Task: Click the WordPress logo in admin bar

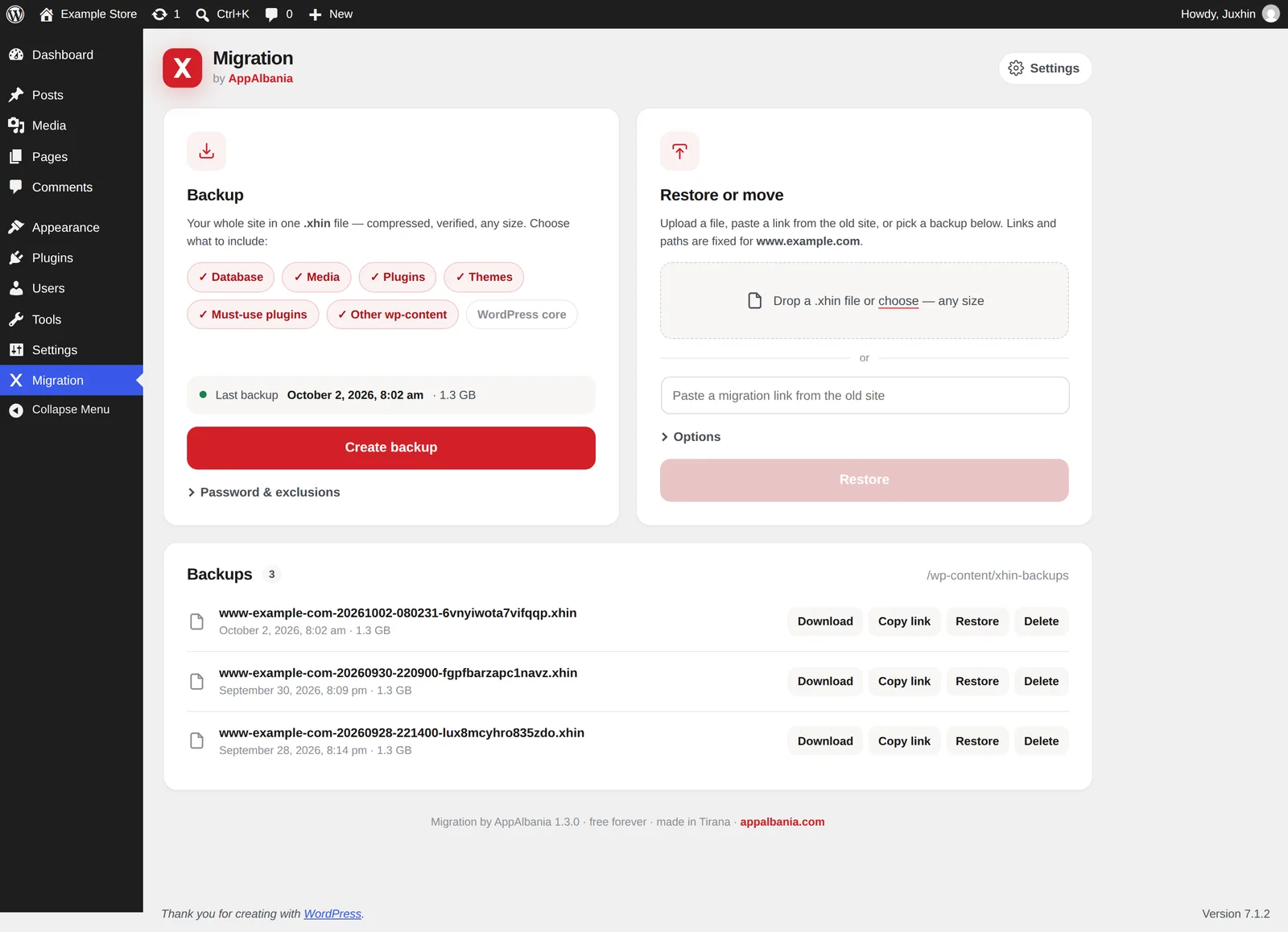Action: click(x=15, y=14)
